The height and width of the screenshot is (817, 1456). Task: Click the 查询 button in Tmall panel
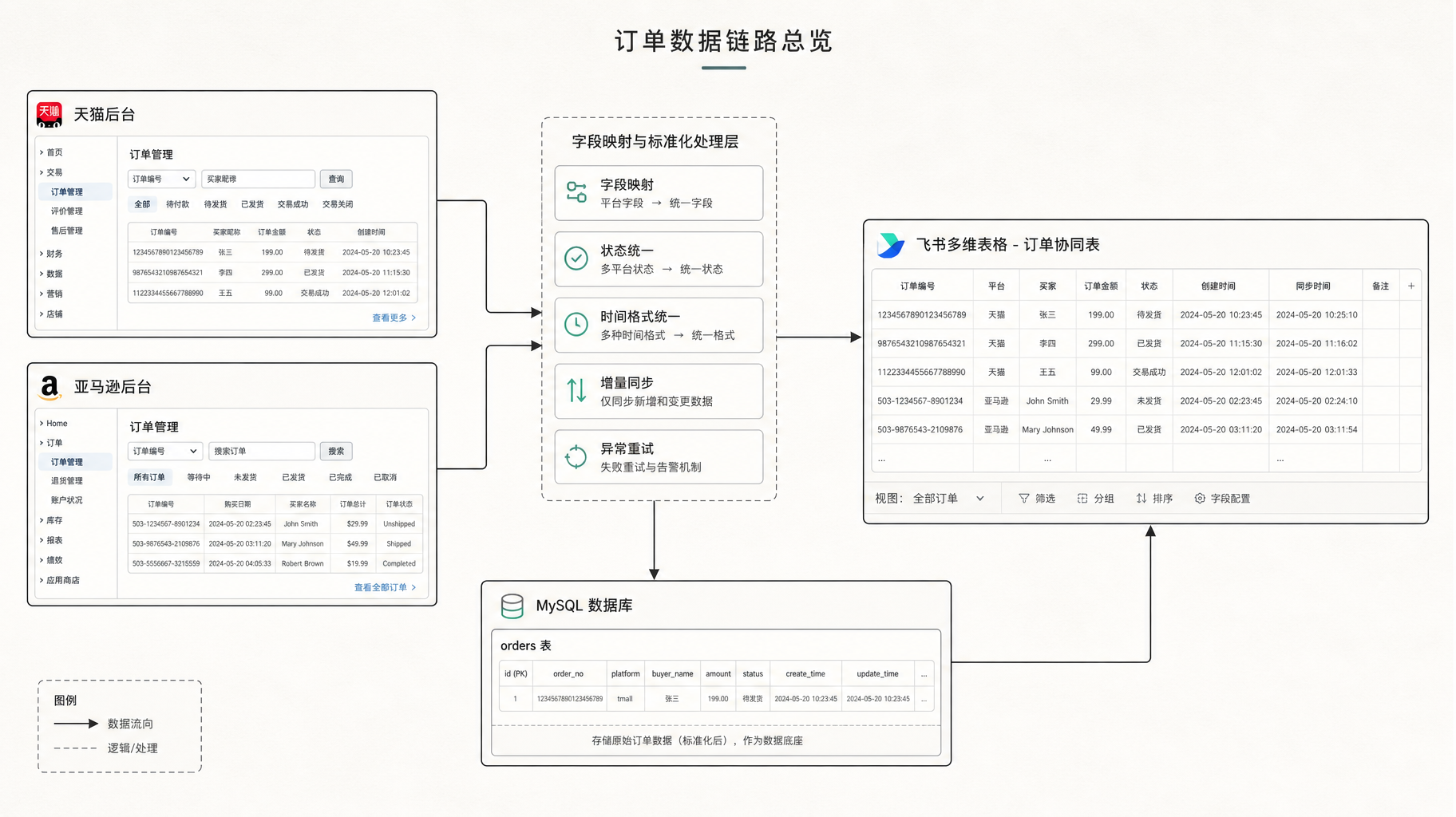tap(336, 180)
